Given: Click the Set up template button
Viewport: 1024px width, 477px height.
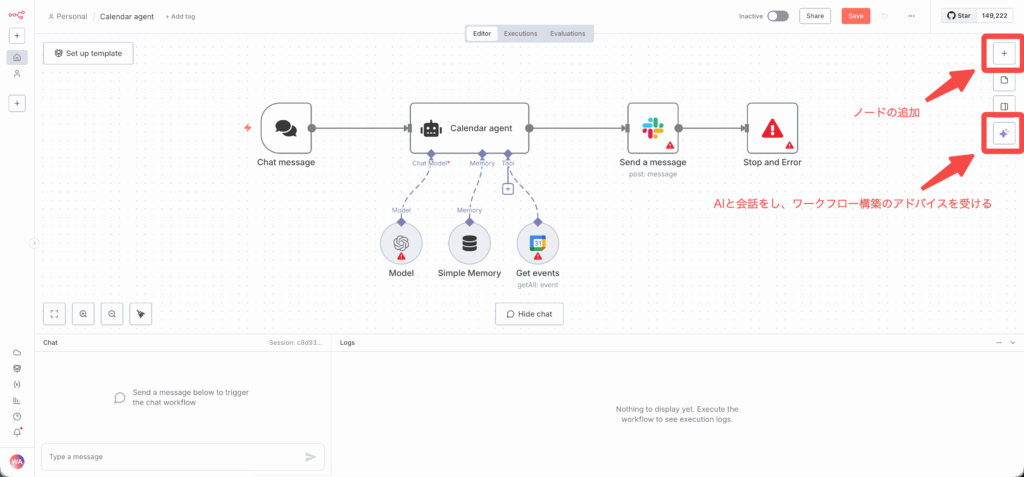Looking at the screenshot, I should (x=88, y=53).
